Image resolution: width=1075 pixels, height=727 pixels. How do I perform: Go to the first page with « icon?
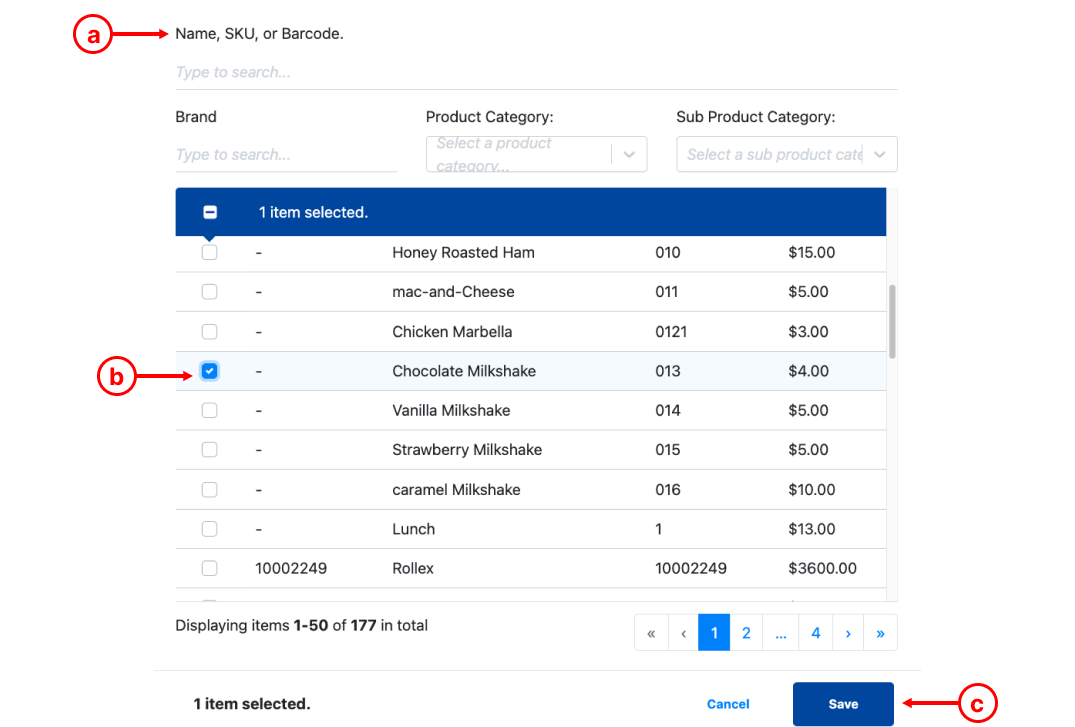[x=651, y=633]
